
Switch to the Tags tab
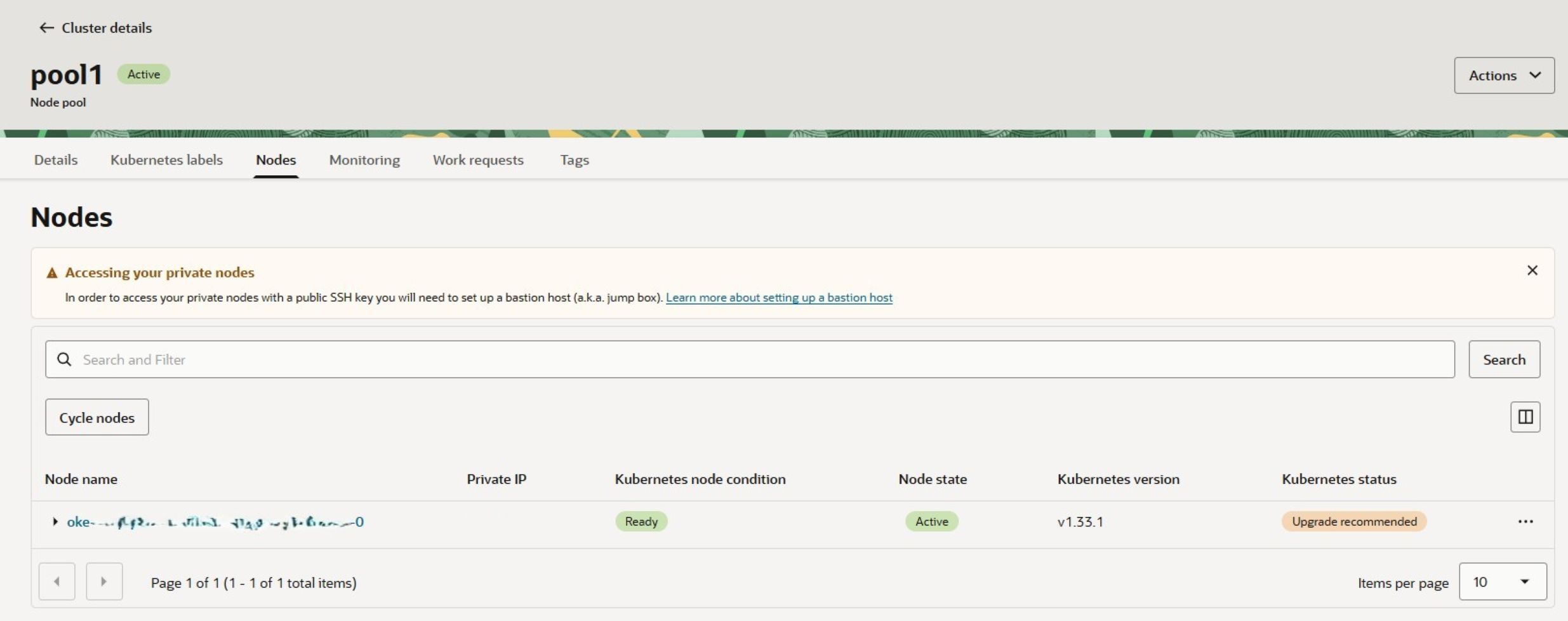pyautogui.click(x=574, y=160)
